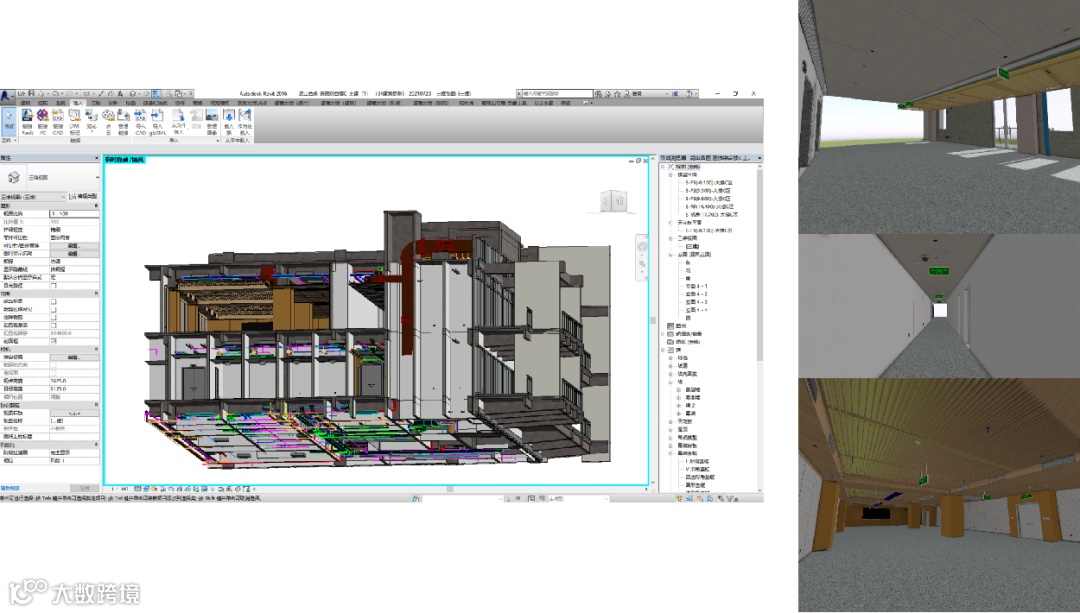Click the search binoculars icon in title bar

coord(599,94)
